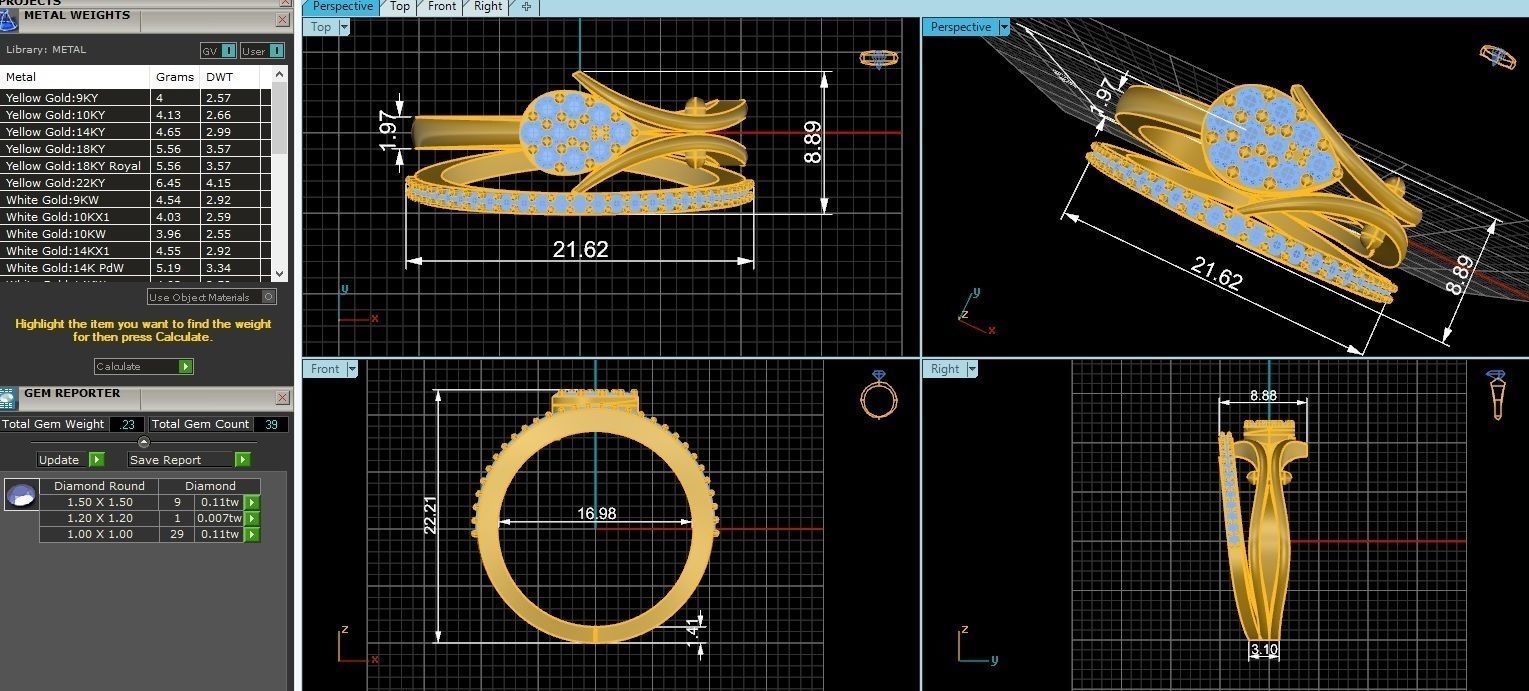Collapse Gem Reporter totals with round arrow
The height and width of the screenshot is (691, 1529).
click(x=143, y=442)
